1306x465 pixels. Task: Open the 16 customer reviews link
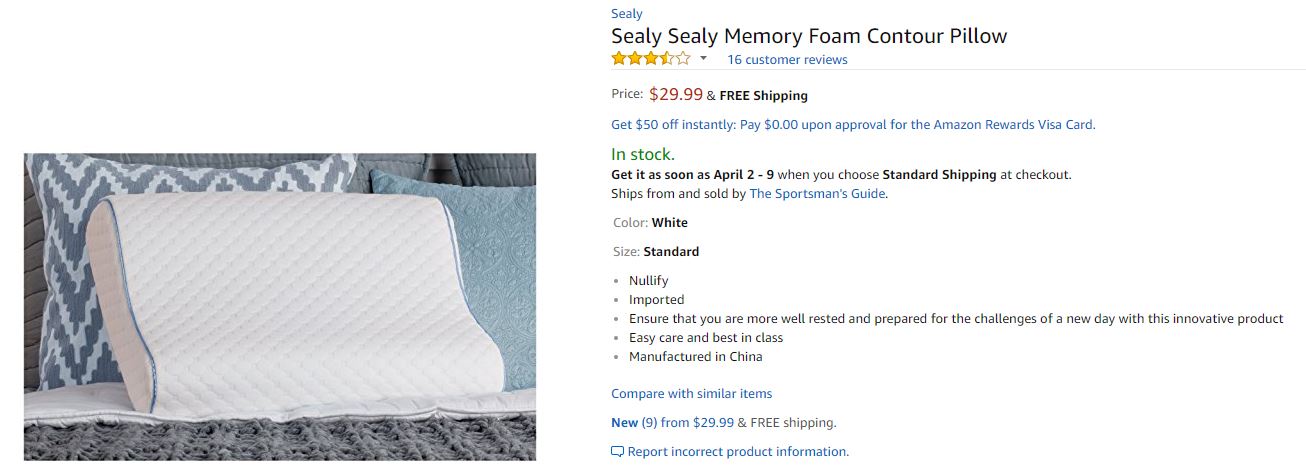(x=787, y=60)
